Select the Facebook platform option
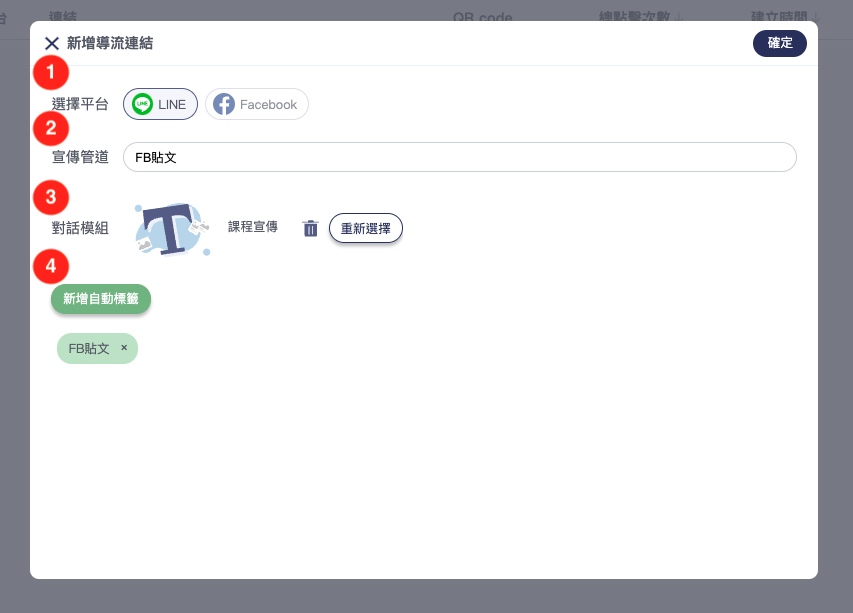Screen dimensions: 853x613 coord(257,104)
